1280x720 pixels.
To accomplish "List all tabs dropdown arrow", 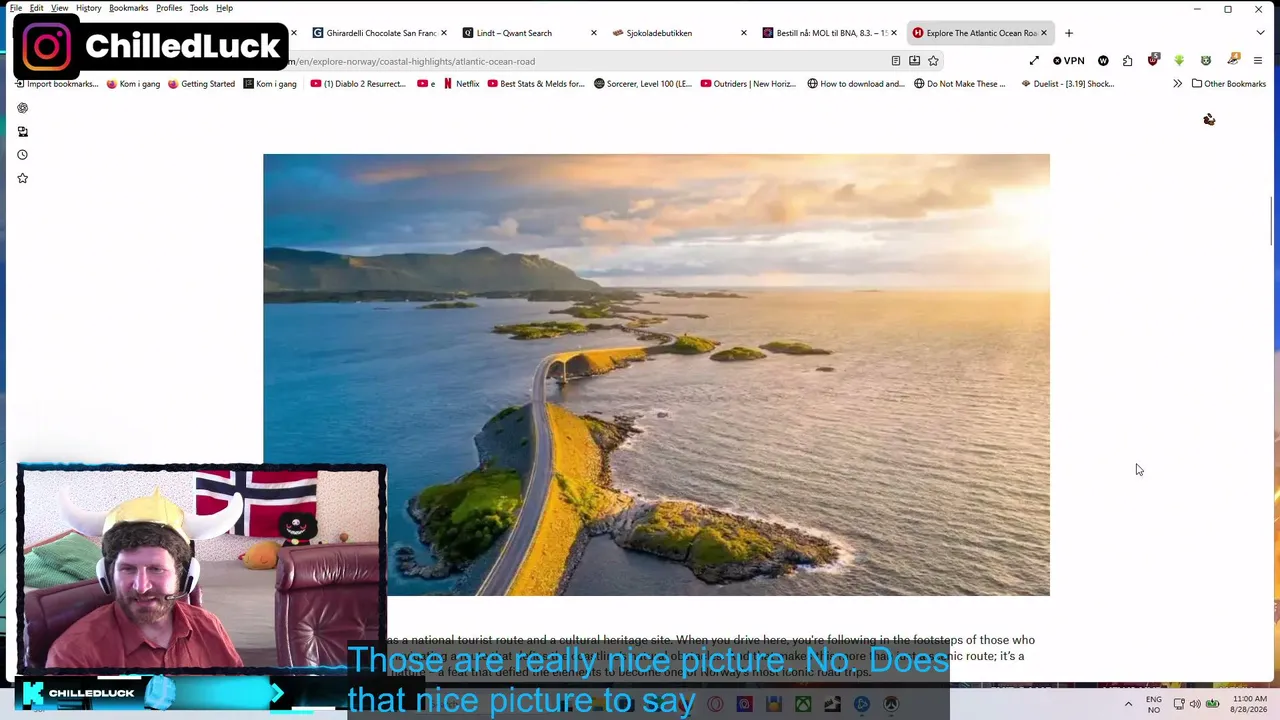I will (1260, 33).
